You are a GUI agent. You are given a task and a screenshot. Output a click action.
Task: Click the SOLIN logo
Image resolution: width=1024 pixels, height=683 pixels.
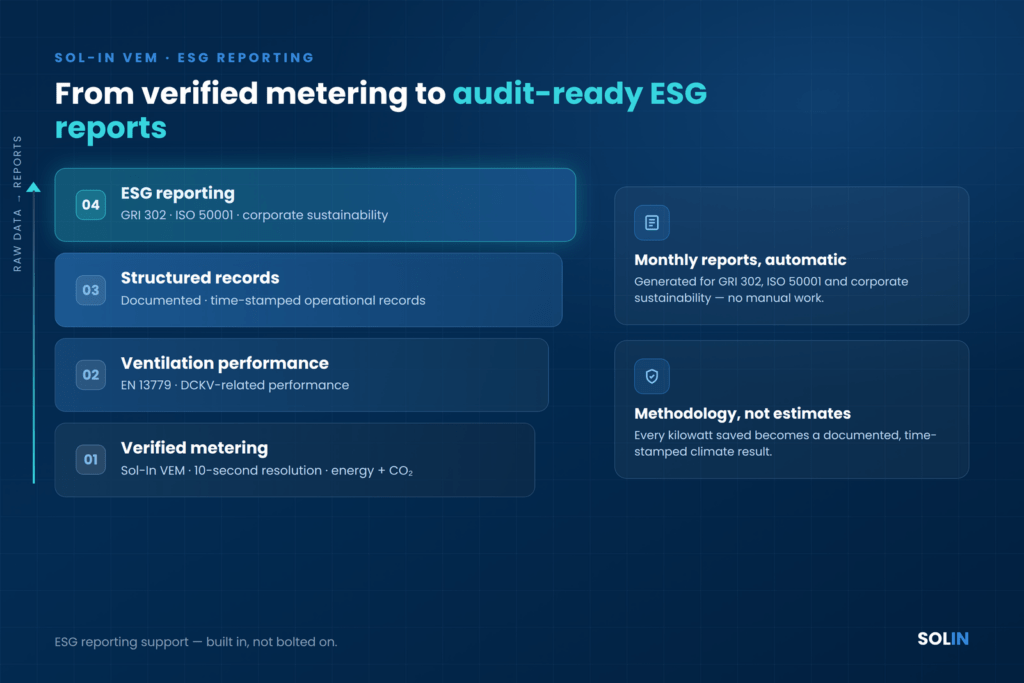tap(942, 639)
